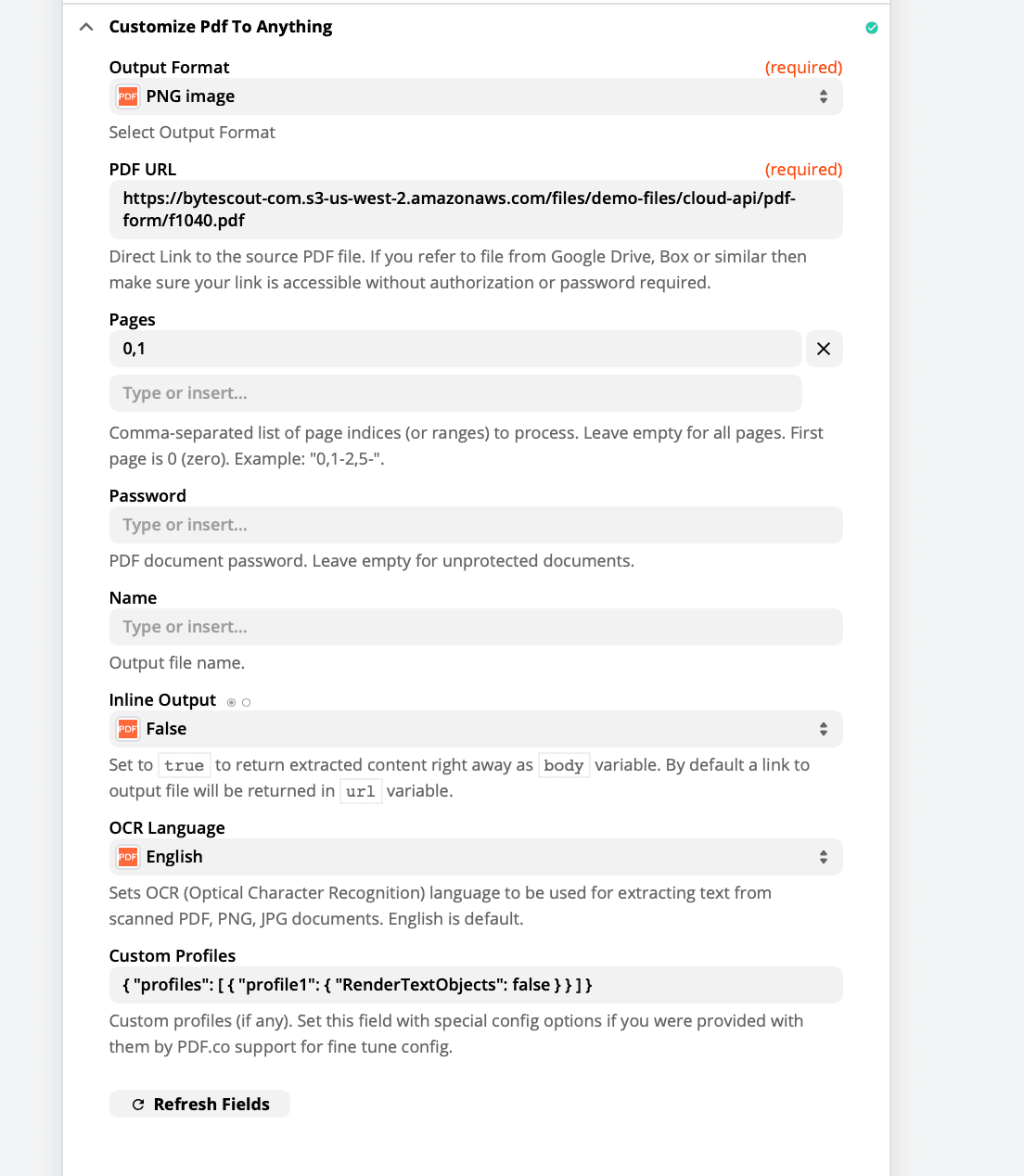Click the Customize Pdf To Anything header

tap(220, 27)
